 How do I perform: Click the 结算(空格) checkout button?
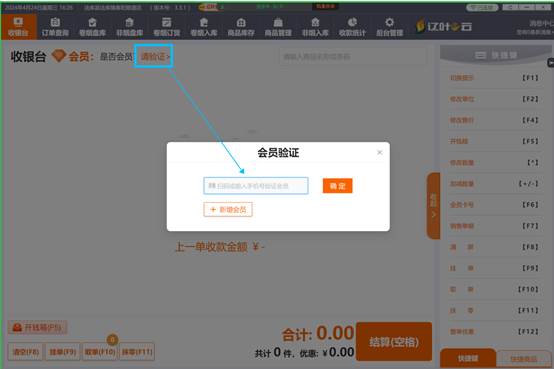coord(394,341)
